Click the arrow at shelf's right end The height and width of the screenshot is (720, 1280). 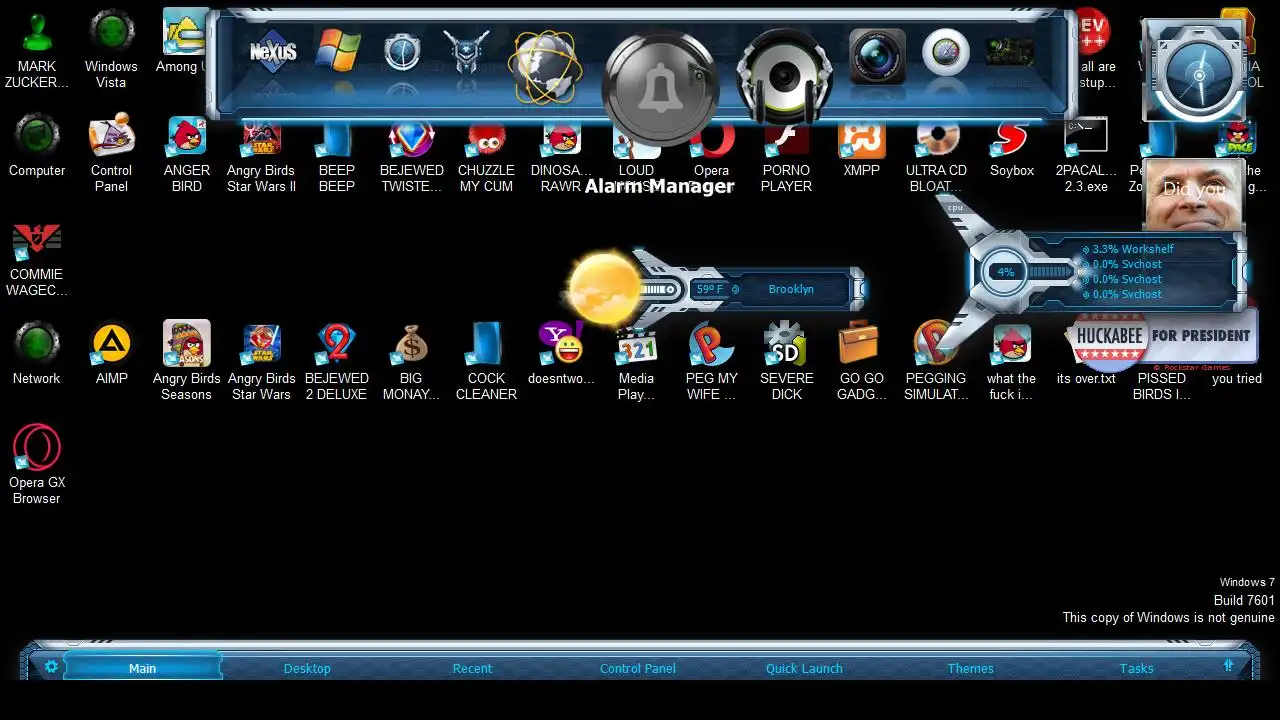click(x=1228, y=666)
